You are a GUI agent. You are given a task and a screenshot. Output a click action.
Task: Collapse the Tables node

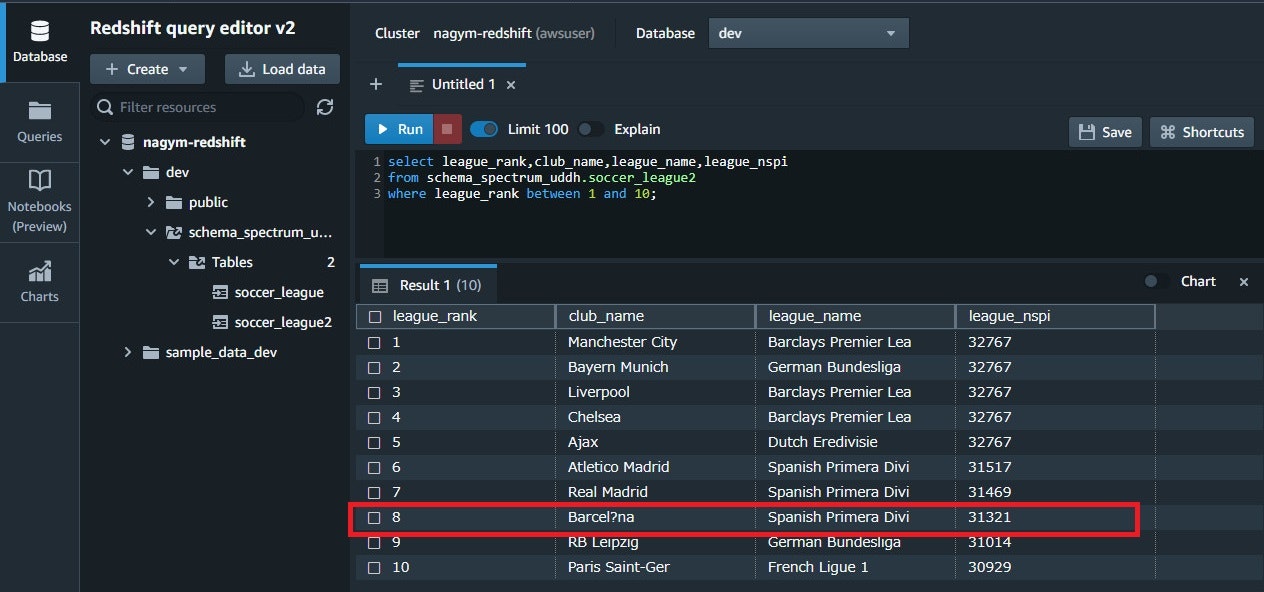tap(174, 262)
